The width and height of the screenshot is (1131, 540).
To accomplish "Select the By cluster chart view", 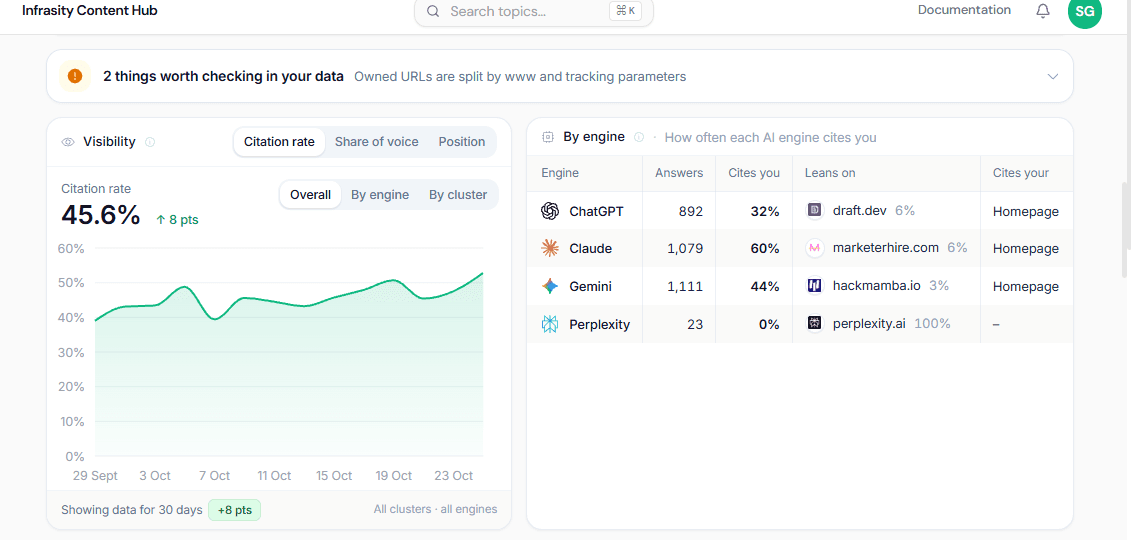I will pos(458,195).
